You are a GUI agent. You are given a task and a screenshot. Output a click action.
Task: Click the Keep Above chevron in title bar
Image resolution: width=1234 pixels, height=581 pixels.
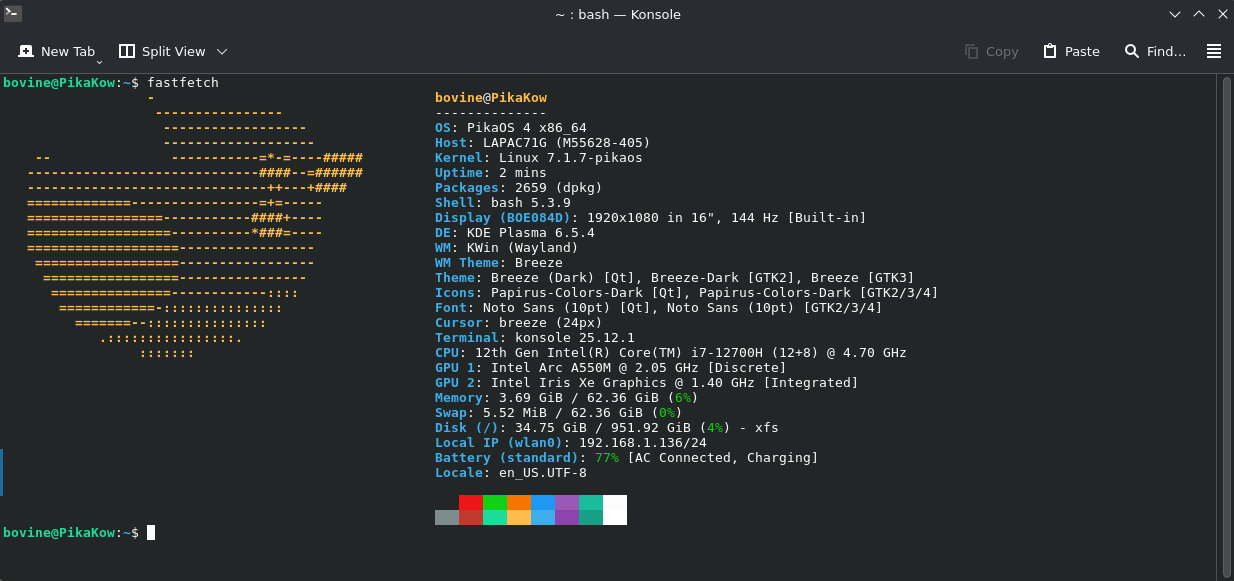pyautogui.click(x=1199, y=14)
